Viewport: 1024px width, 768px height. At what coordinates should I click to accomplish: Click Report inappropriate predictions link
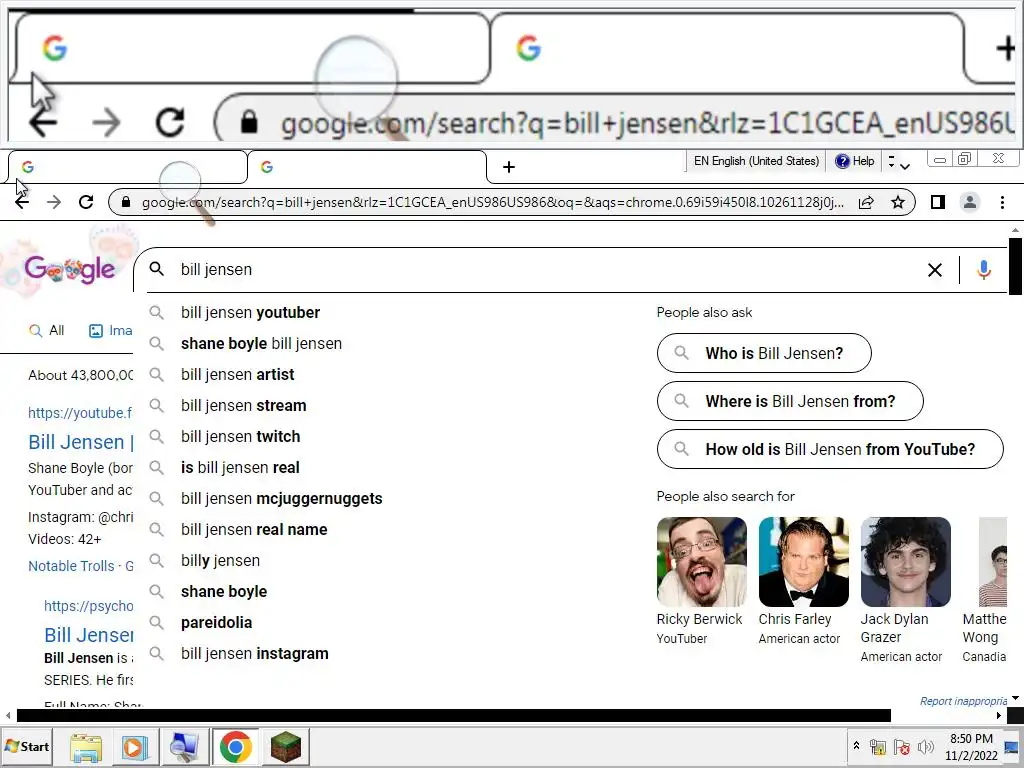963,701
